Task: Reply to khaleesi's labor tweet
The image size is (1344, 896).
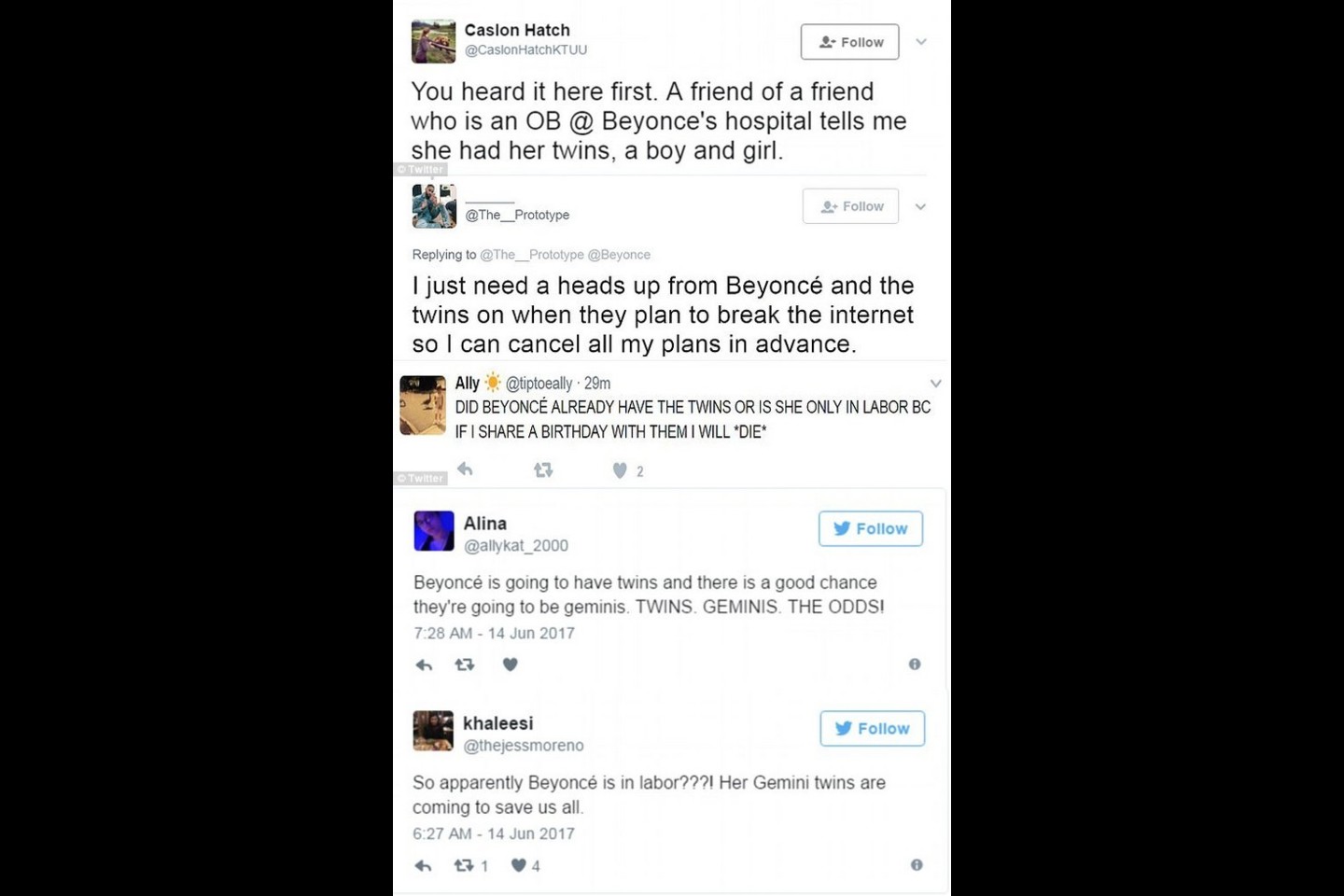Action: pyautogui.click(x=423, y=865)
